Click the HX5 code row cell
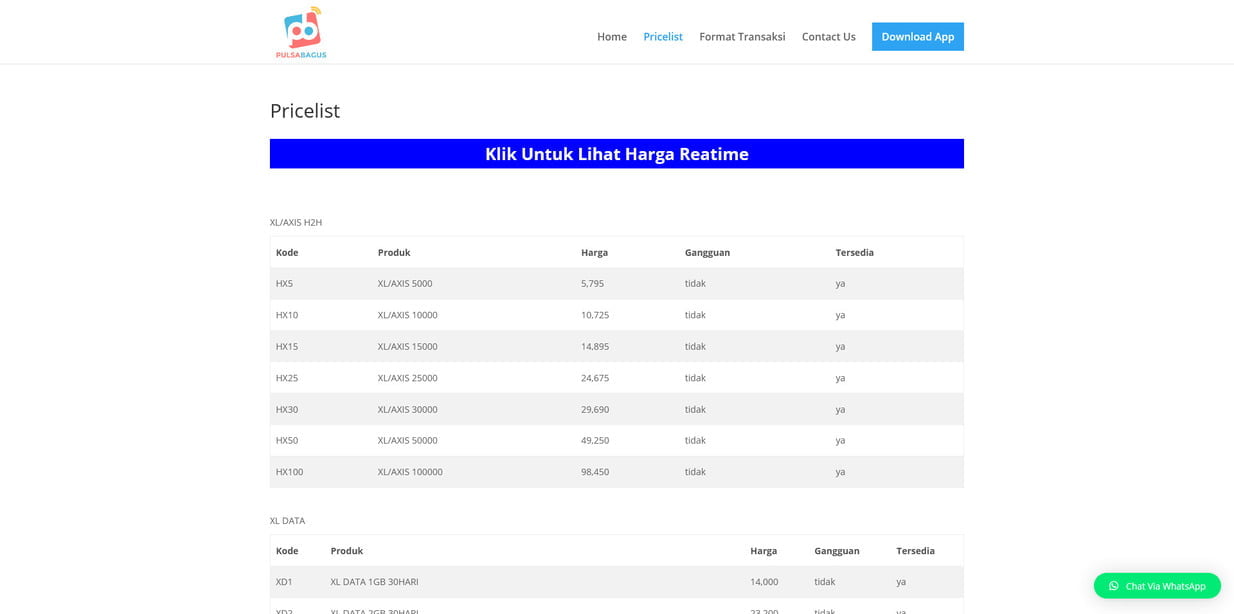1234x614 pixels. click(285, 284)
